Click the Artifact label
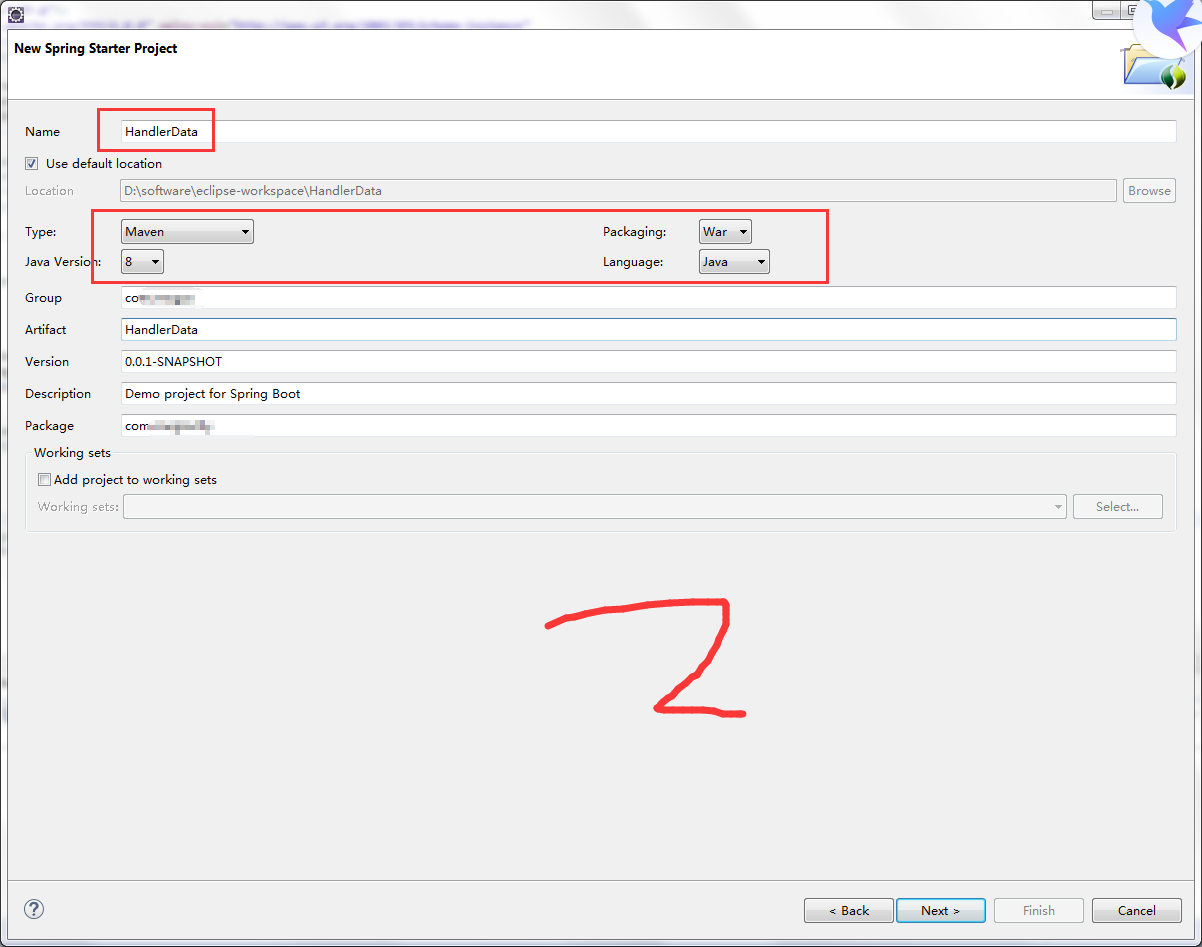This screenshot has width=1202, height=947. (46, 330)
